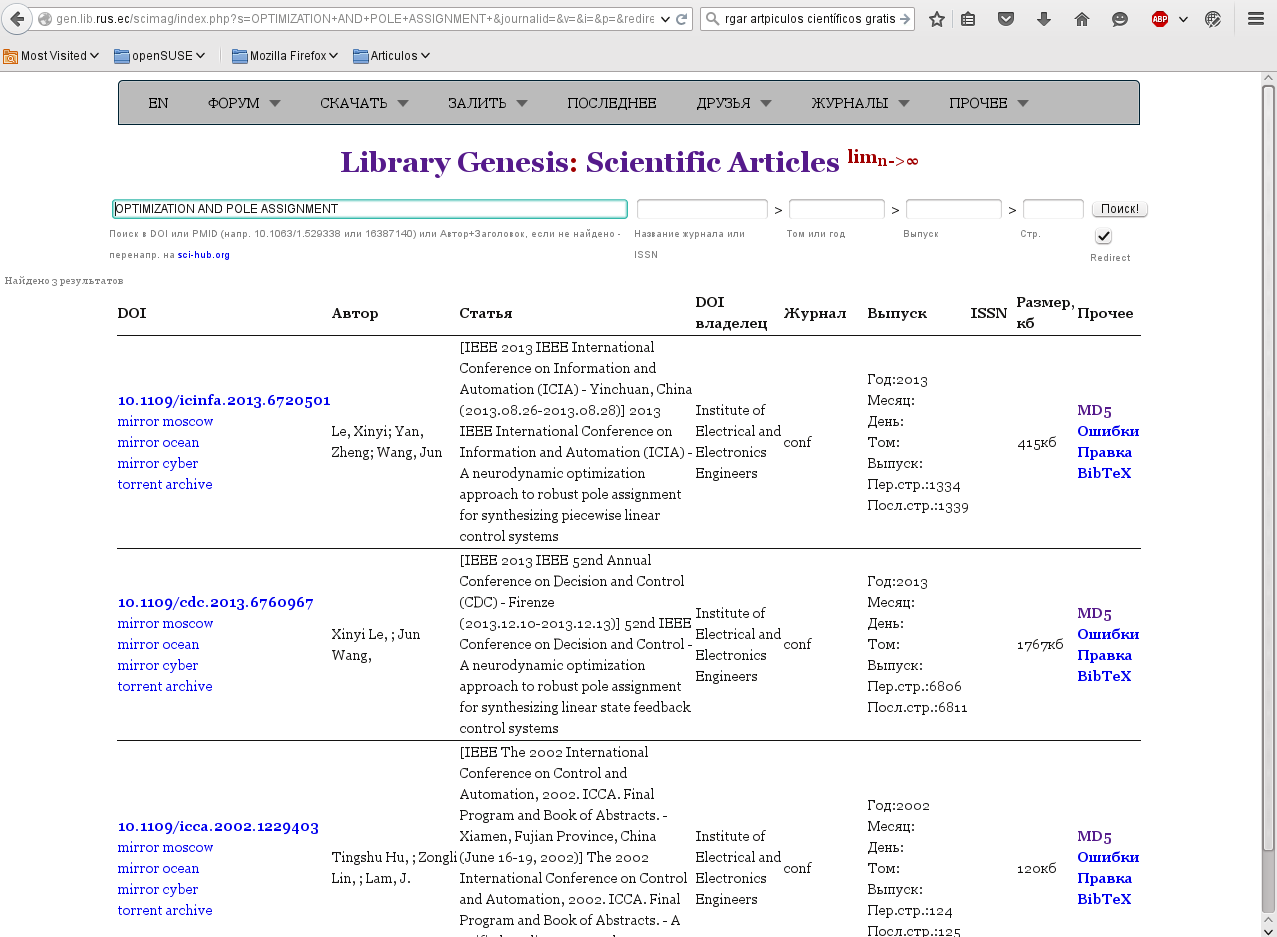Open the ДРУЗЬЯ menu

pyautogui.click(x=734, y=103)
